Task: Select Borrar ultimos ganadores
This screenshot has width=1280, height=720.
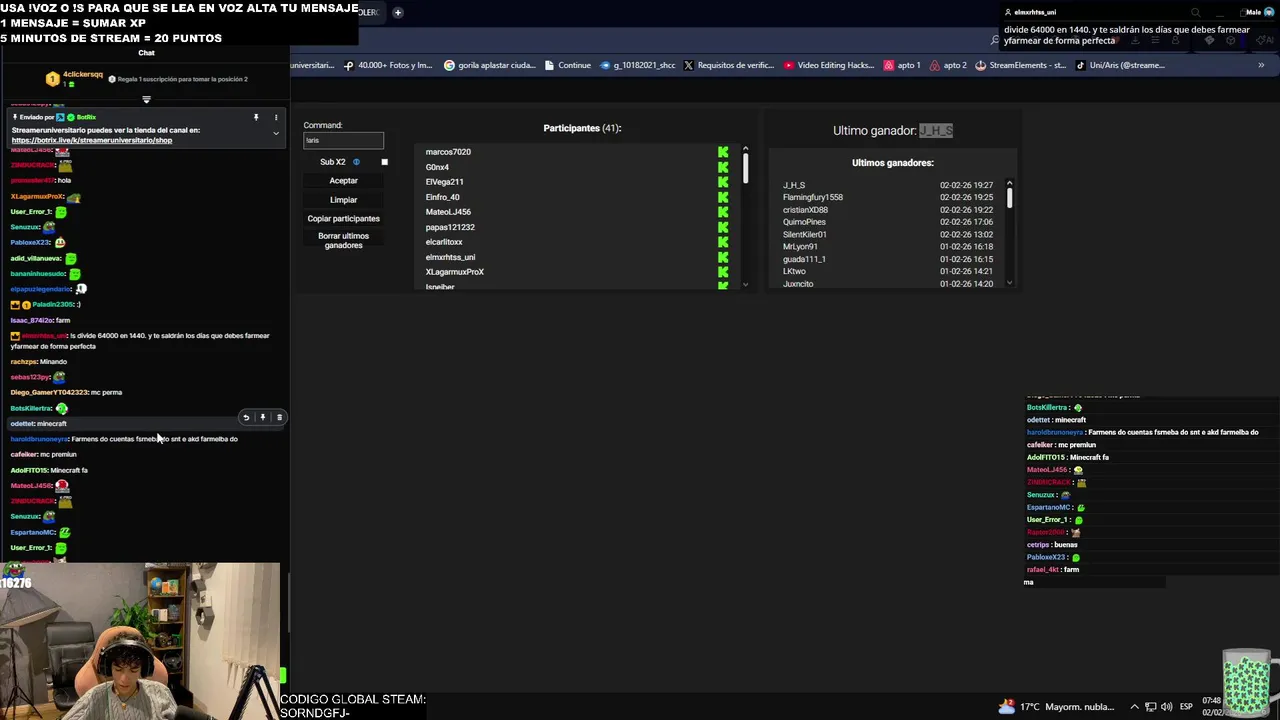Action: 343,240
